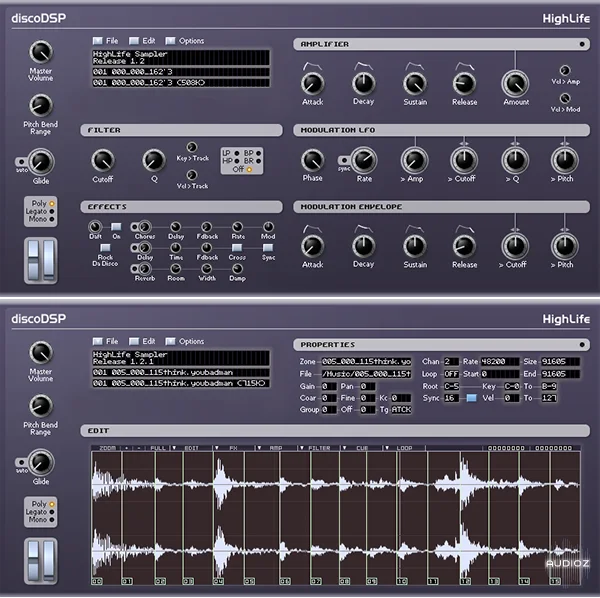This screenshot has width=600, height=598.
Task: Toggle the LFO sync switch beside Rate
Action: (344, 160)
